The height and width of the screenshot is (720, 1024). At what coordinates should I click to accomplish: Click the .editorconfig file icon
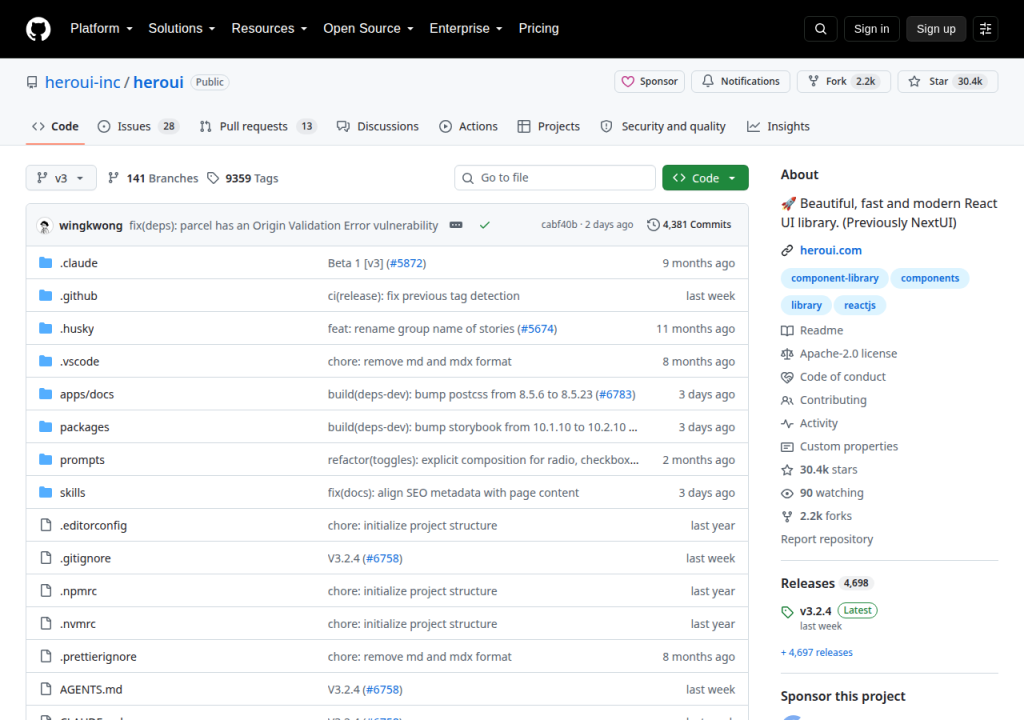click(x=46, y=525)
